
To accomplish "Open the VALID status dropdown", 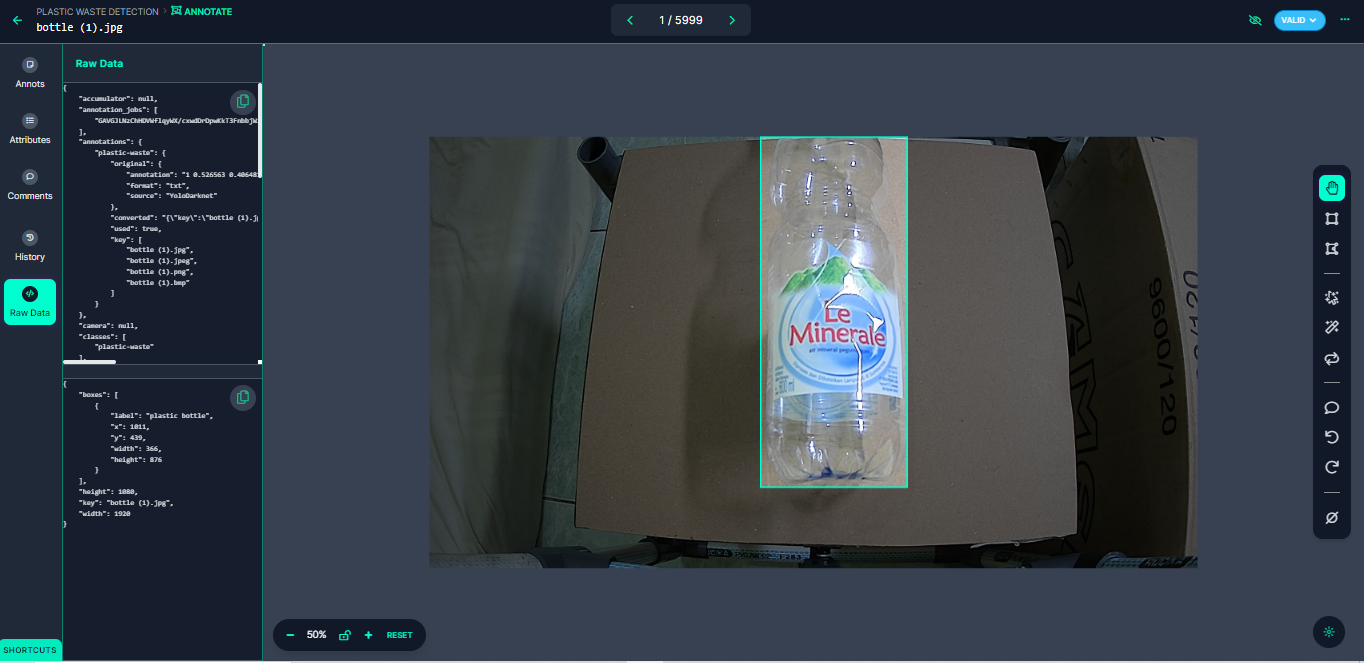I will coord(1299,20).
